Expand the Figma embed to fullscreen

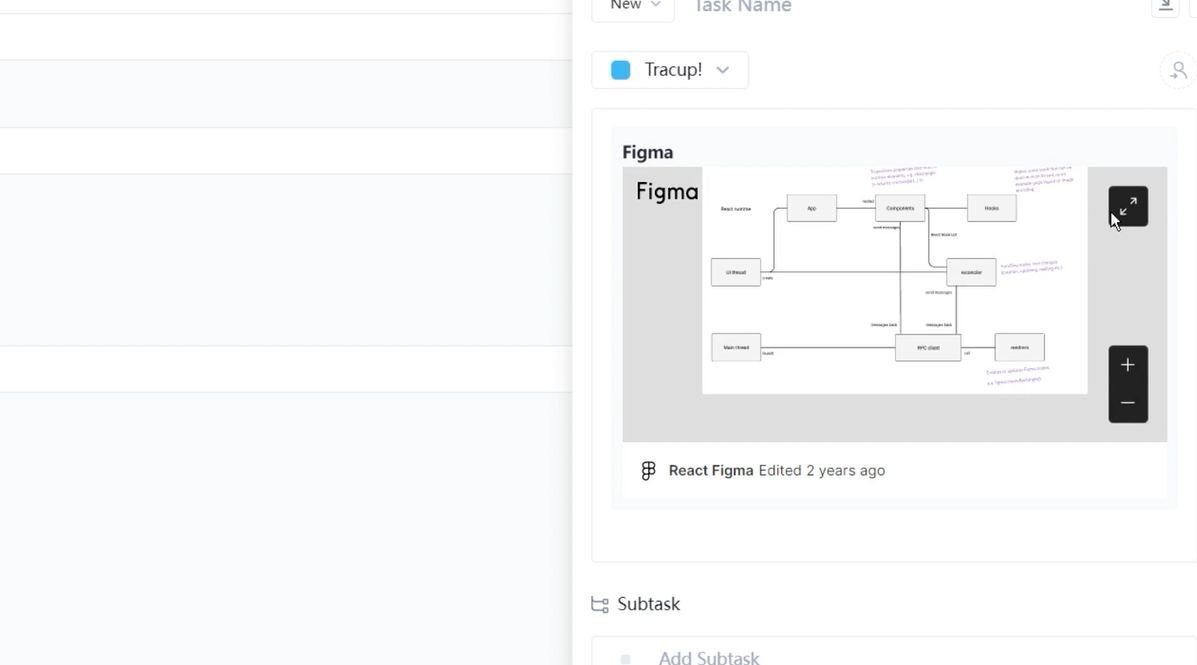click(x=1127, y=206)
